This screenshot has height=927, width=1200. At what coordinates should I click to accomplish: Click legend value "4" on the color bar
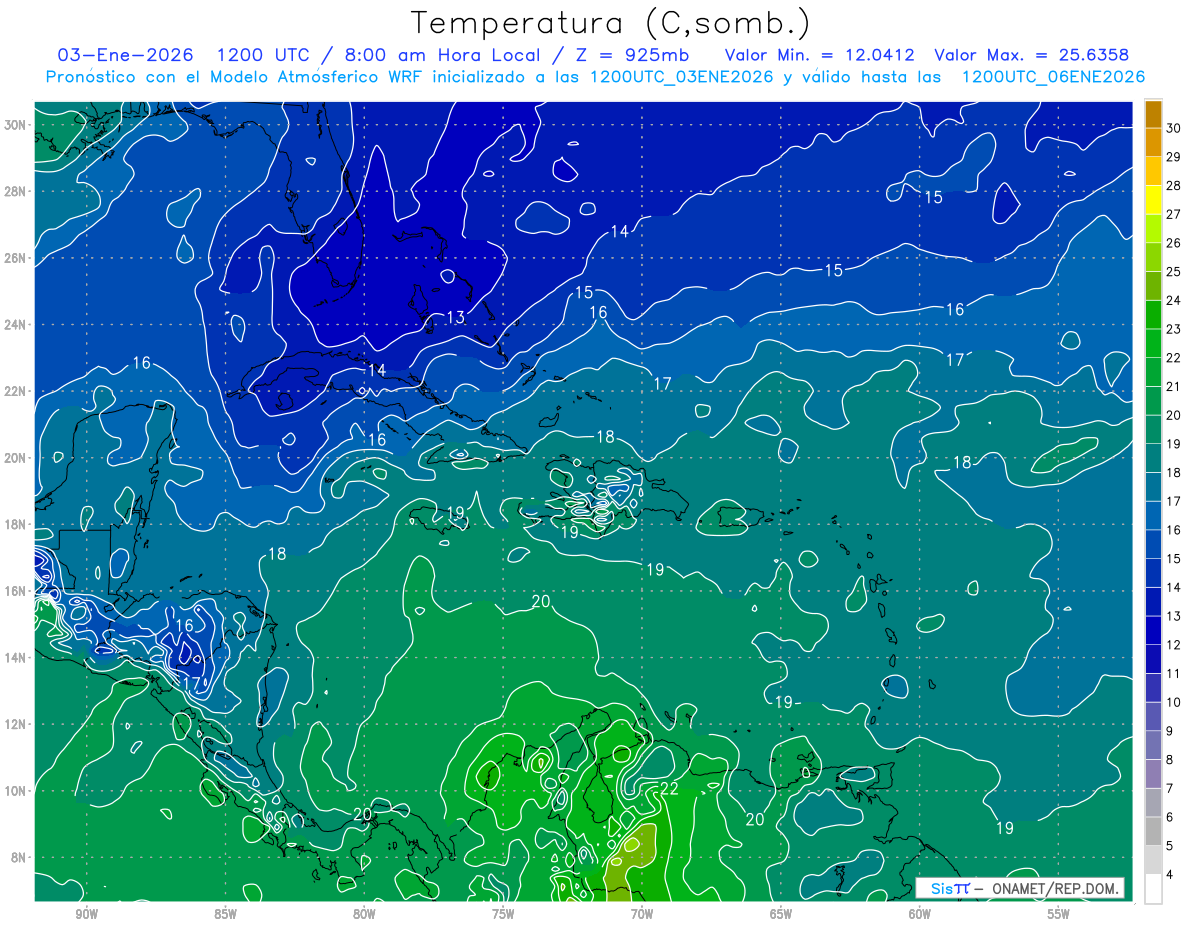point(1170,875)
